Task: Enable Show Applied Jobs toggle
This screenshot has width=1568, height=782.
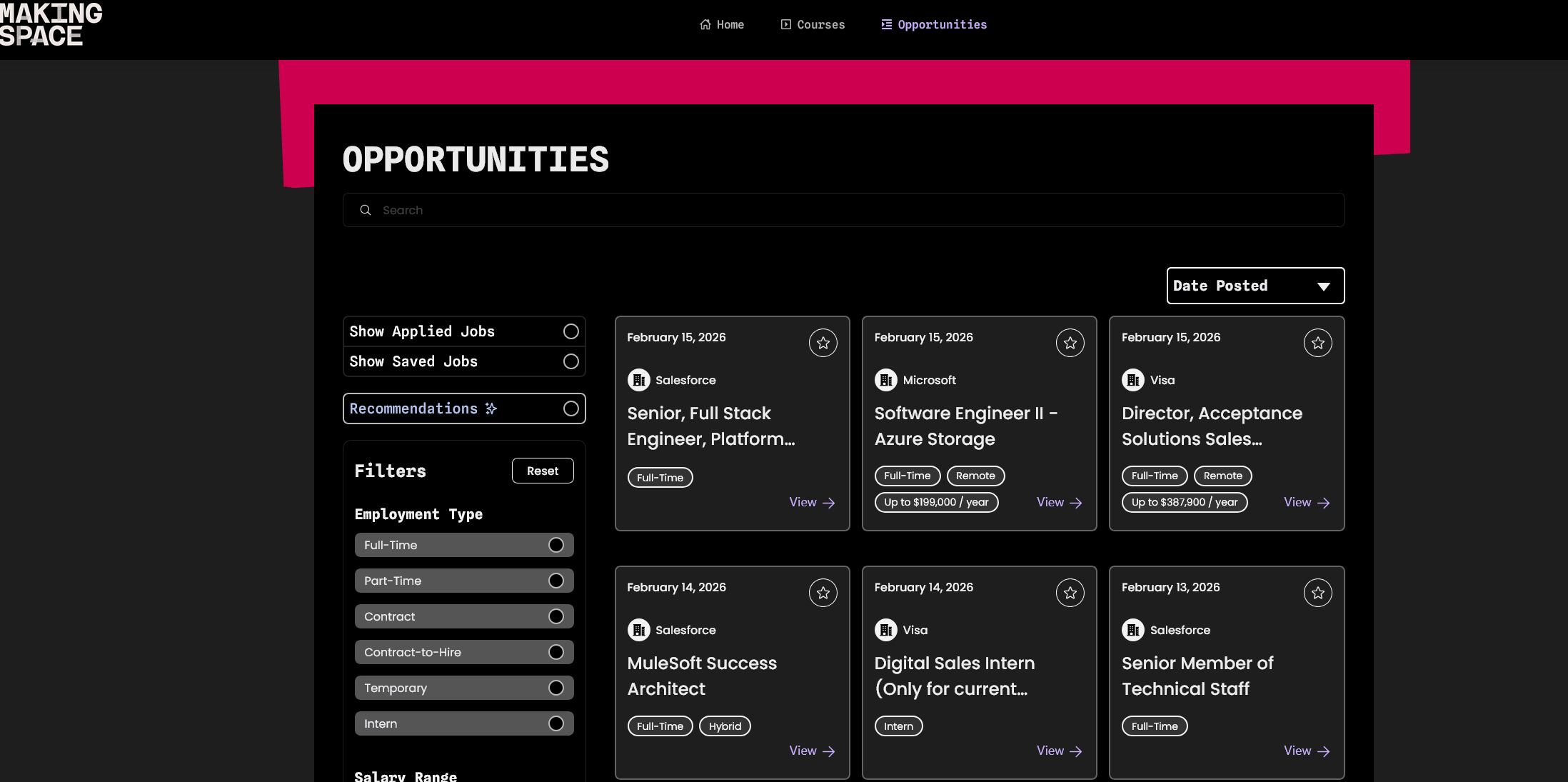Action: pos(571,331)
